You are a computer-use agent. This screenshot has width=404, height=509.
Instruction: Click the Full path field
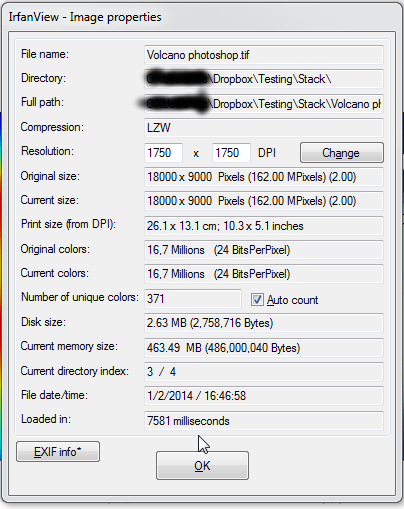coord(264,104)
